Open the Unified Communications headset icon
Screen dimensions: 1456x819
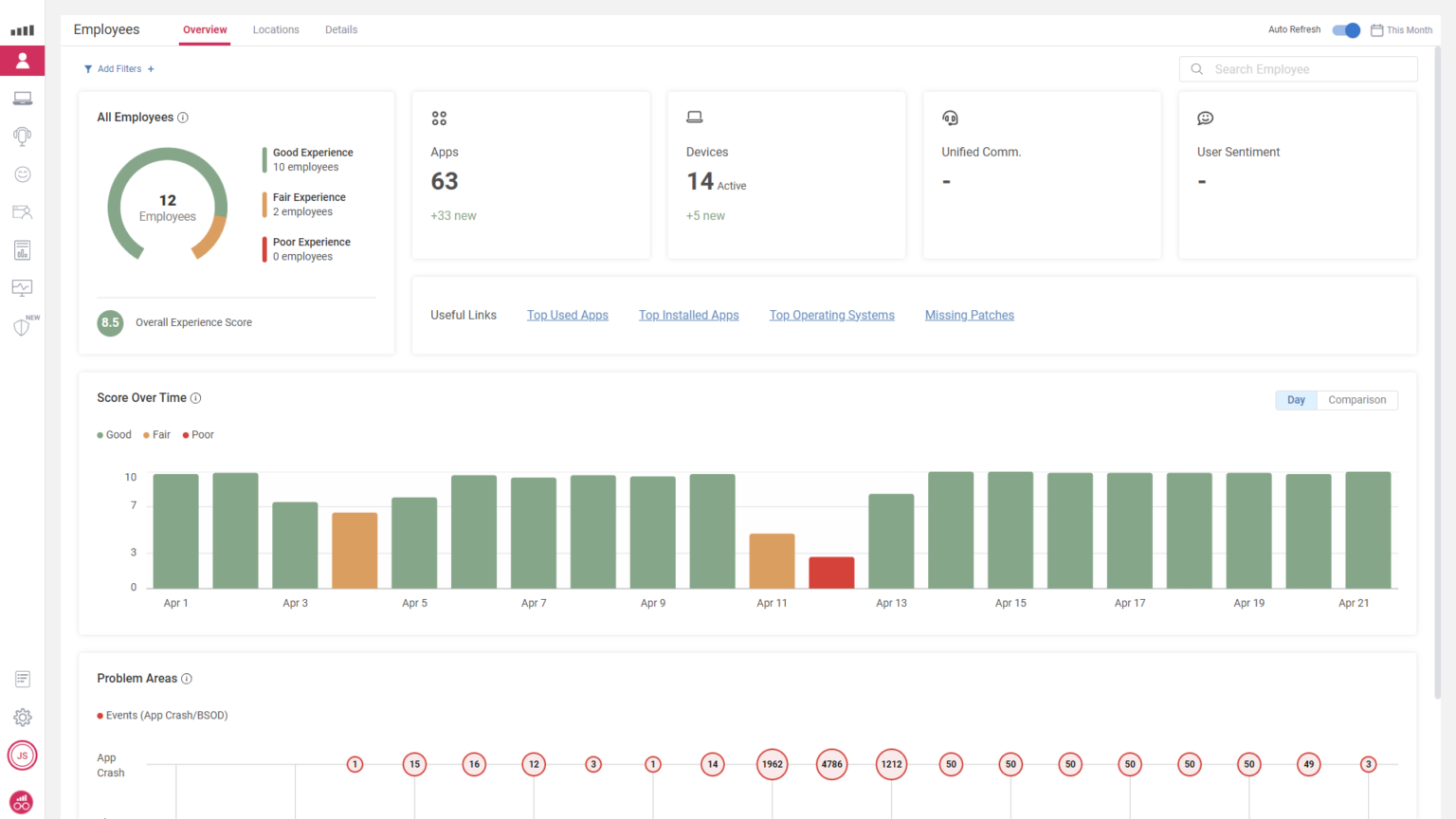22,136
